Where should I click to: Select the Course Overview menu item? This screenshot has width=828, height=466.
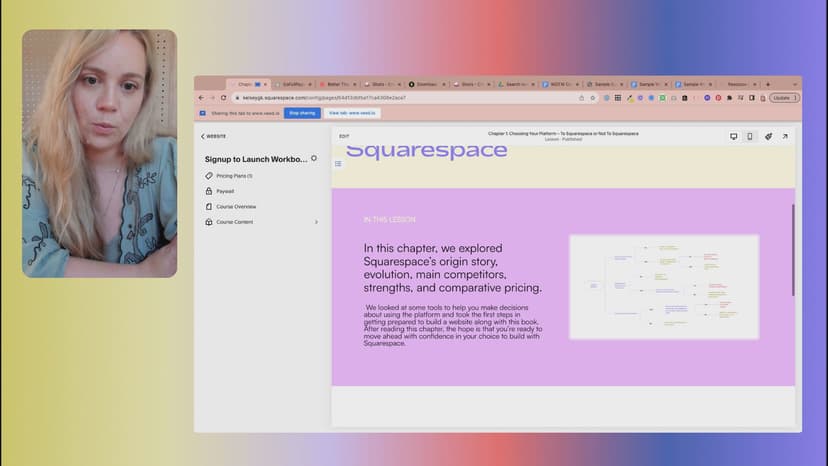(236, 206)
